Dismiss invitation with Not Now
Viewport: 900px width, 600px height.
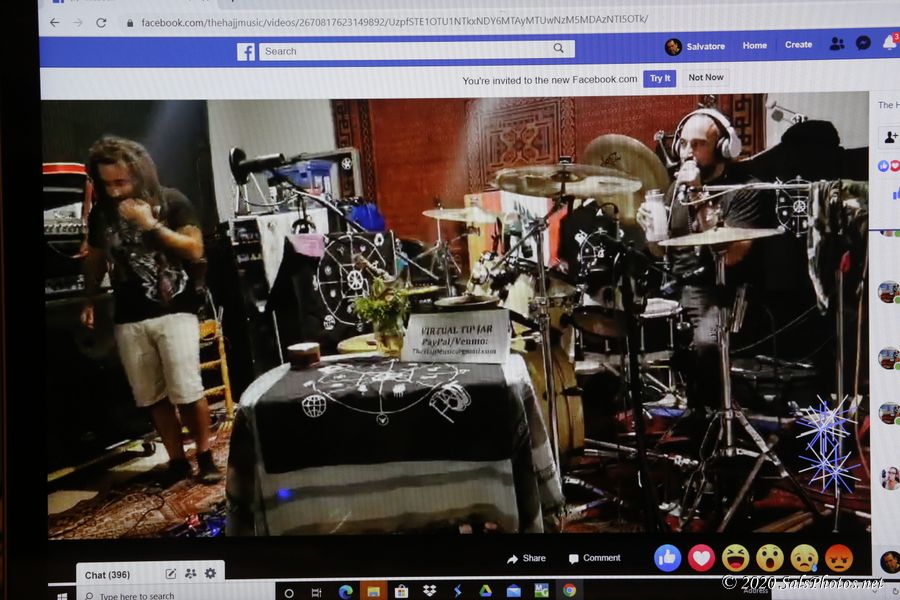tap(705, 78)
